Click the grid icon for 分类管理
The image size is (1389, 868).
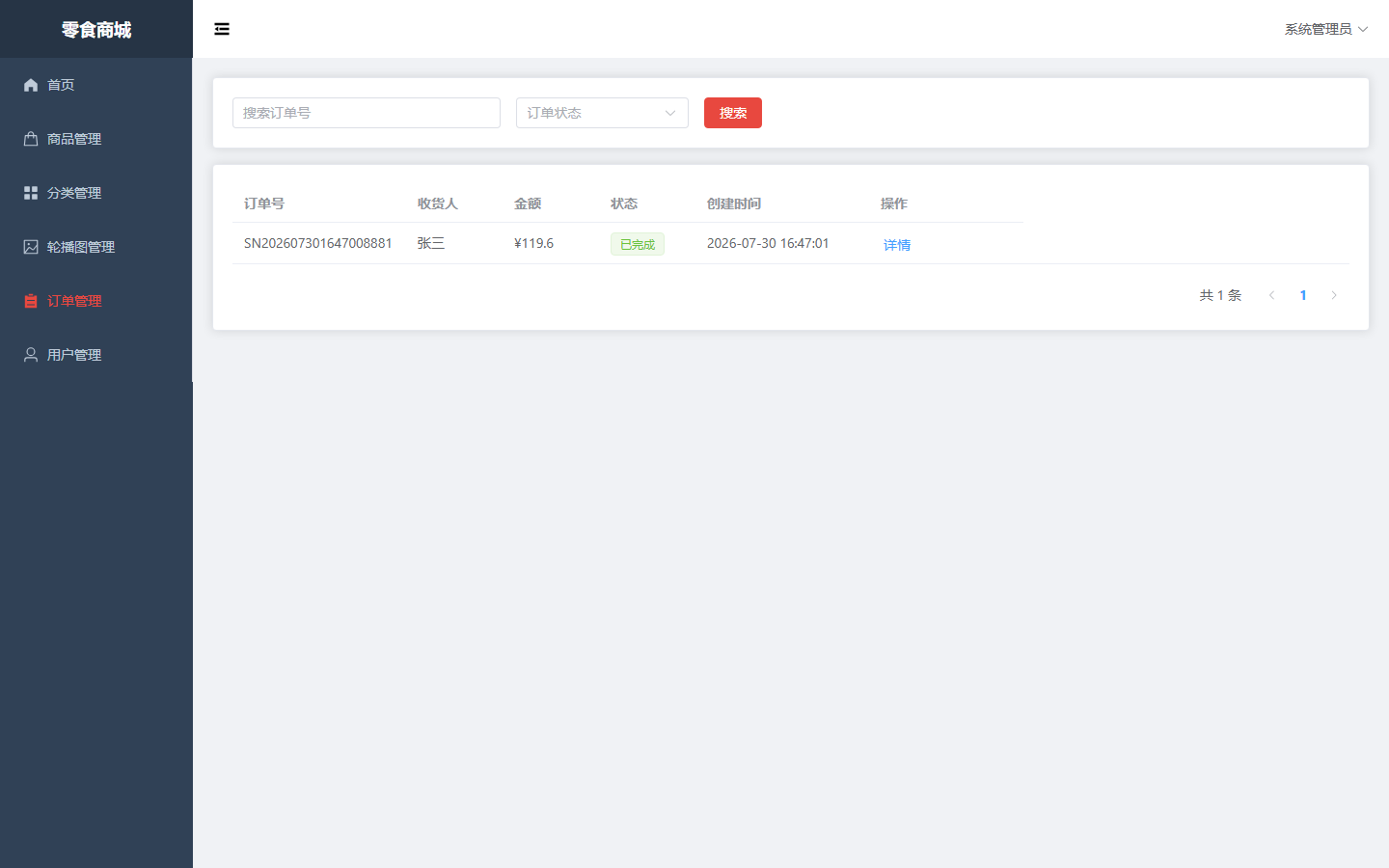[x=31, y=193]
